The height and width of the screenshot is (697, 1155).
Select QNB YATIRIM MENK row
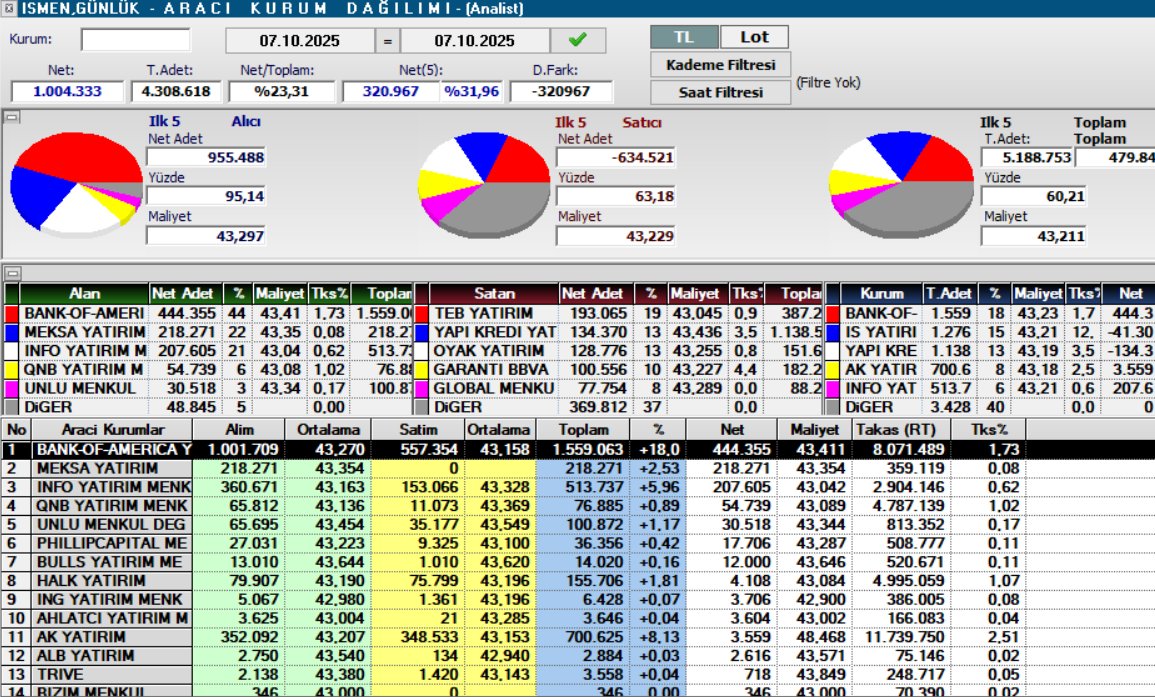point(578,505)
